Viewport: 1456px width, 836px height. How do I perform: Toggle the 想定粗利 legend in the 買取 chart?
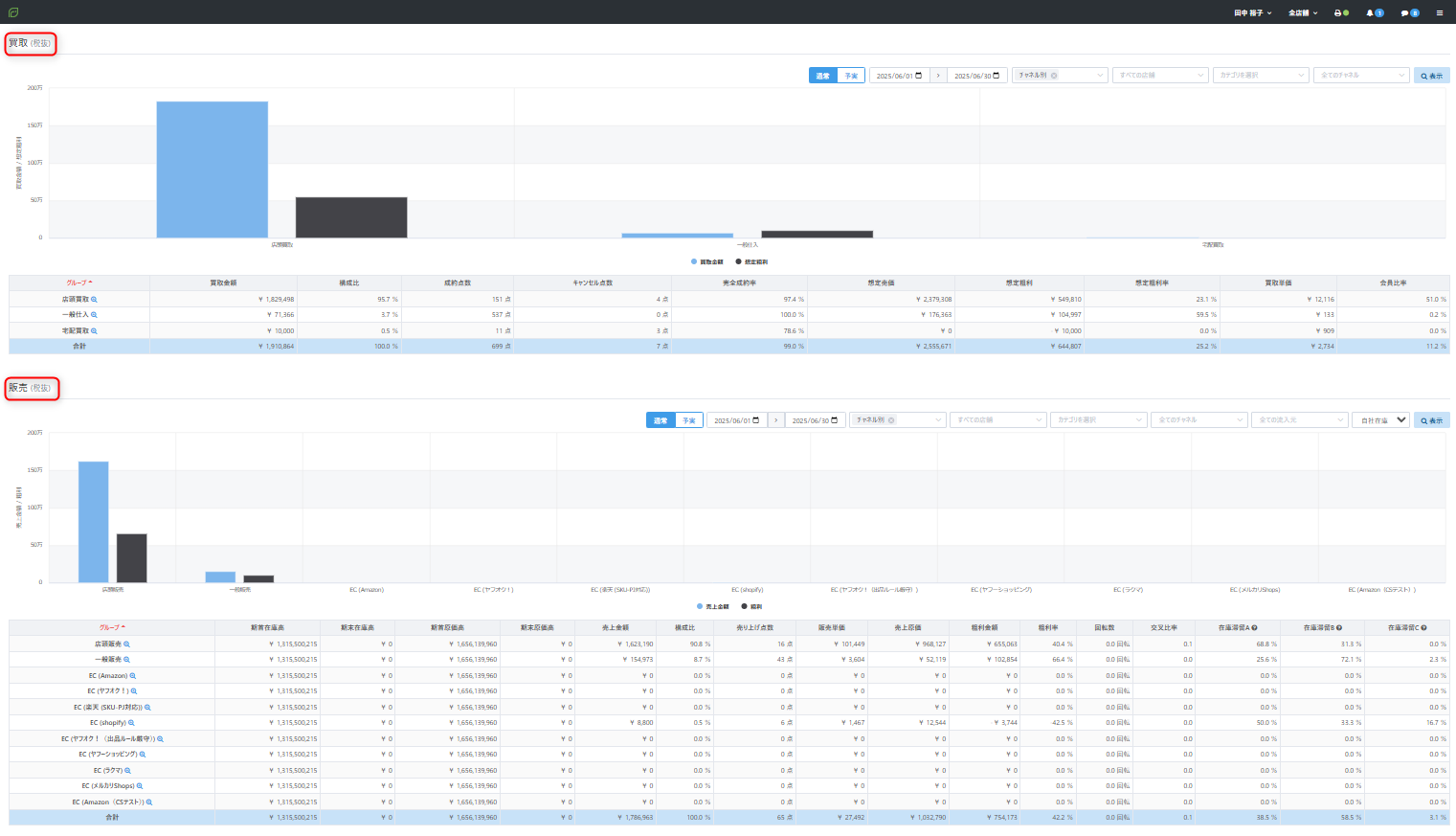751,261
